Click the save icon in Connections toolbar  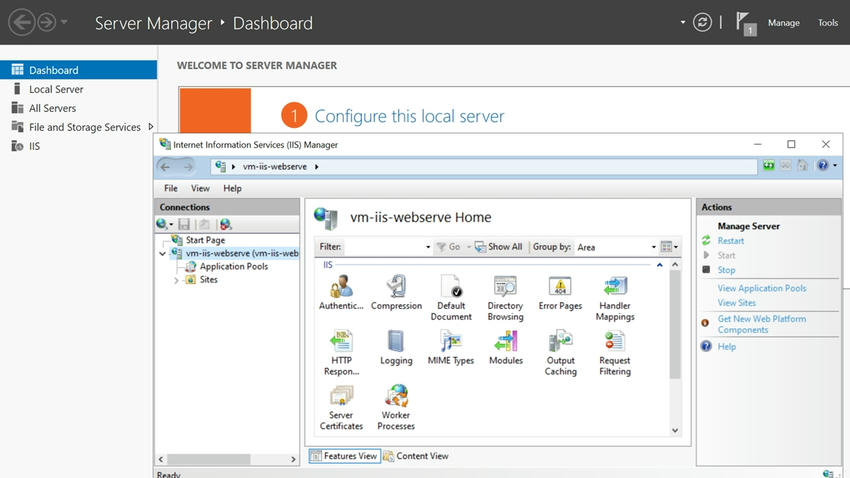(x=184, y=224)
